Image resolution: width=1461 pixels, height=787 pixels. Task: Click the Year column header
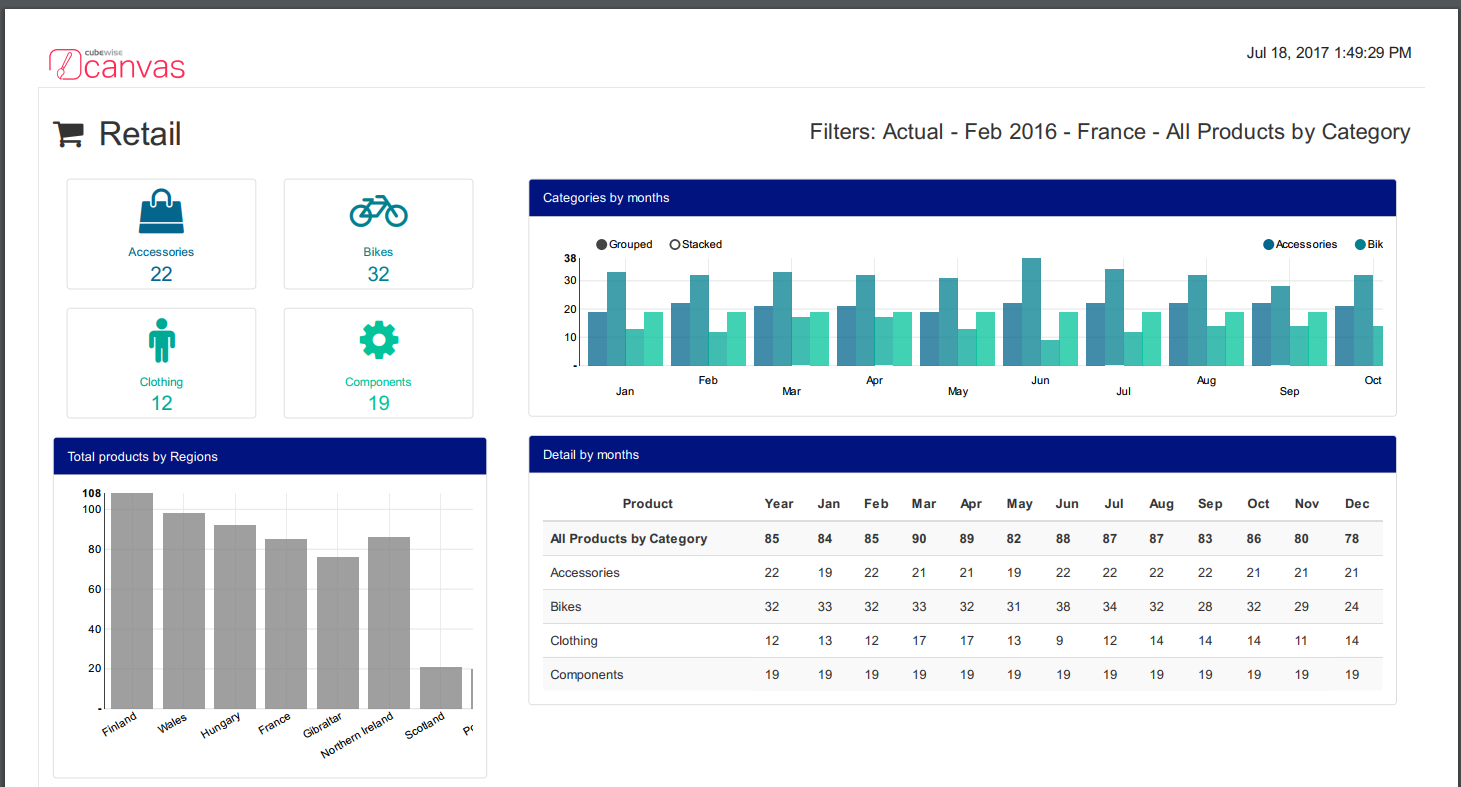778,504
